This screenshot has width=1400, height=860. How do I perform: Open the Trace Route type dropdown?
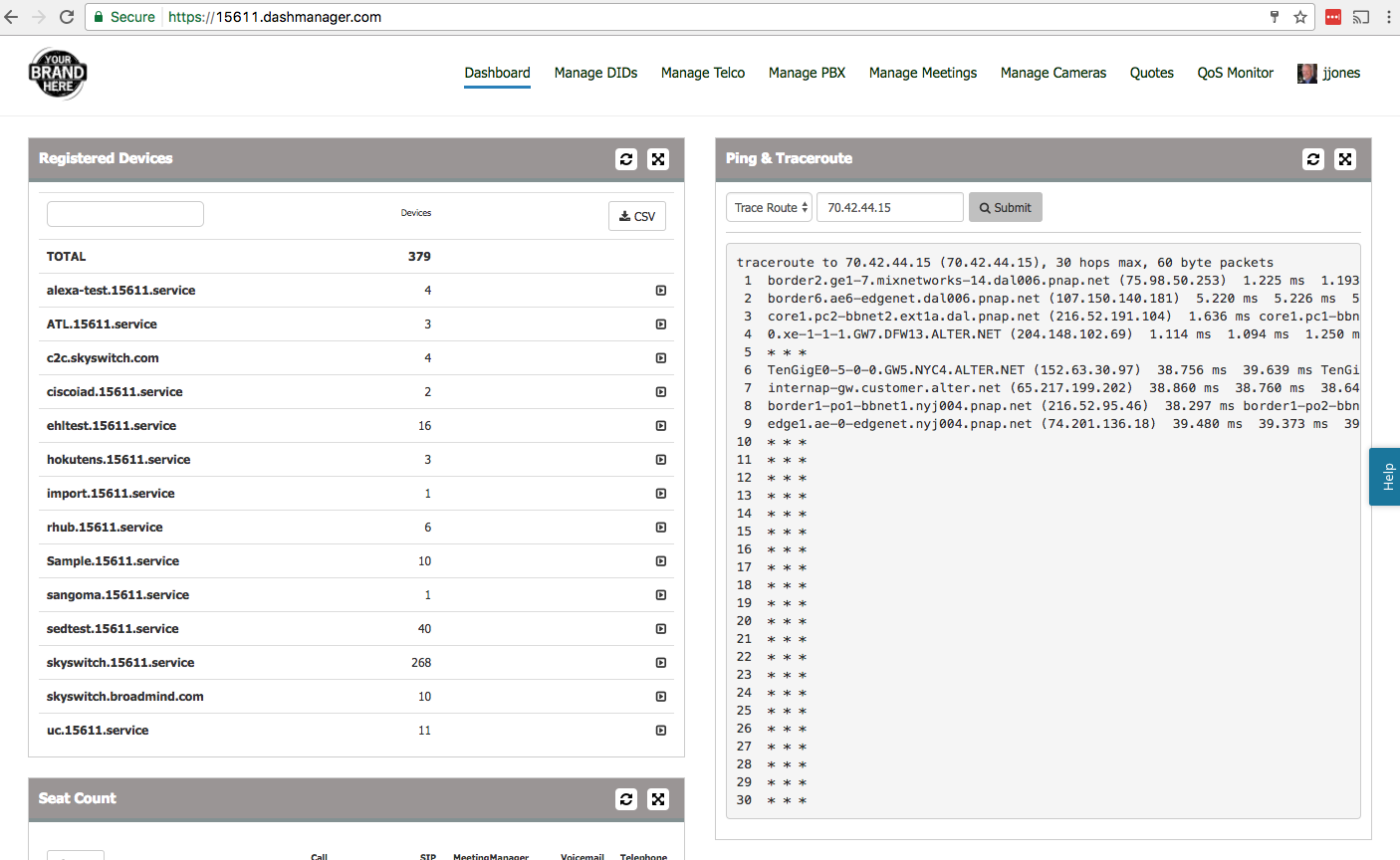tap(768, 207)
